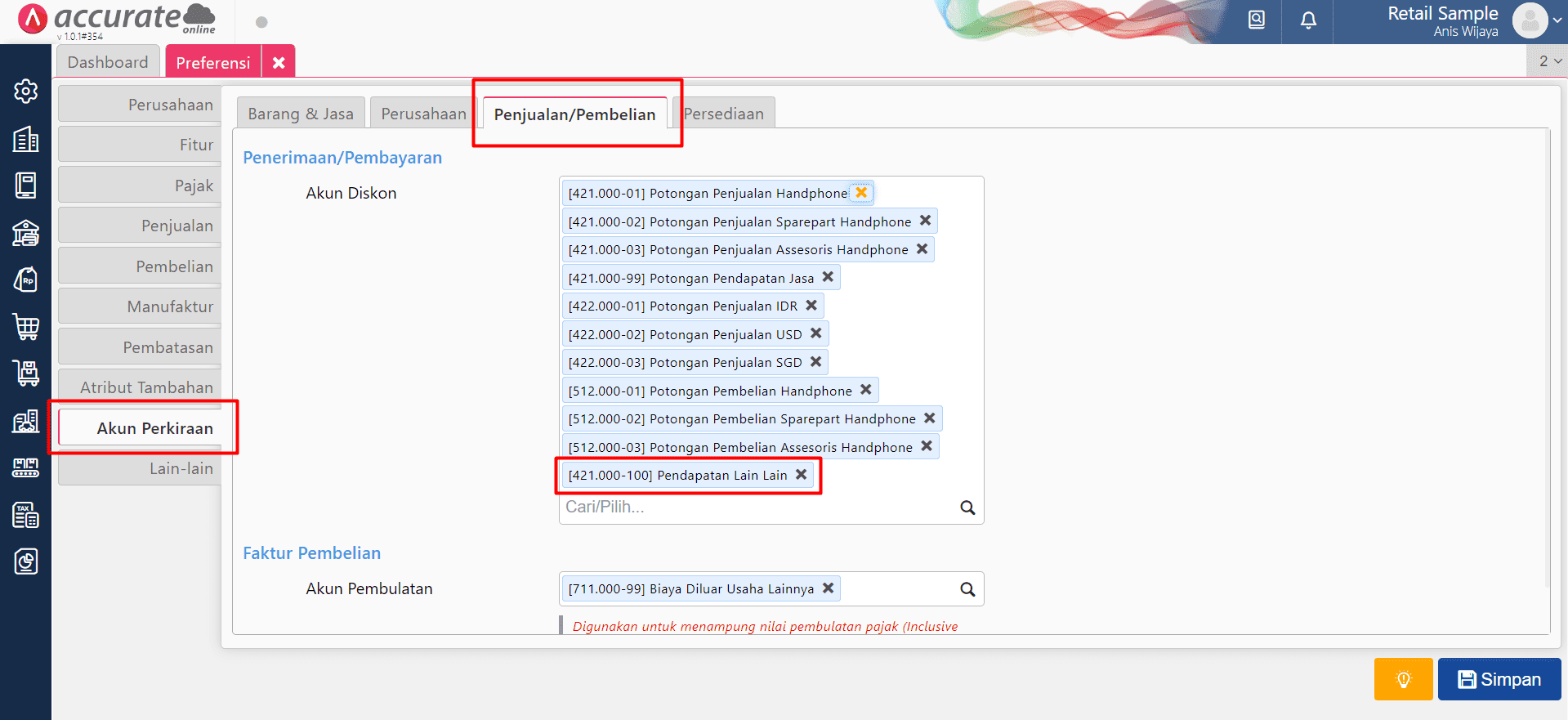Select the Preferensi tab
Screen dimensions: 1568x720
point(213,63)
